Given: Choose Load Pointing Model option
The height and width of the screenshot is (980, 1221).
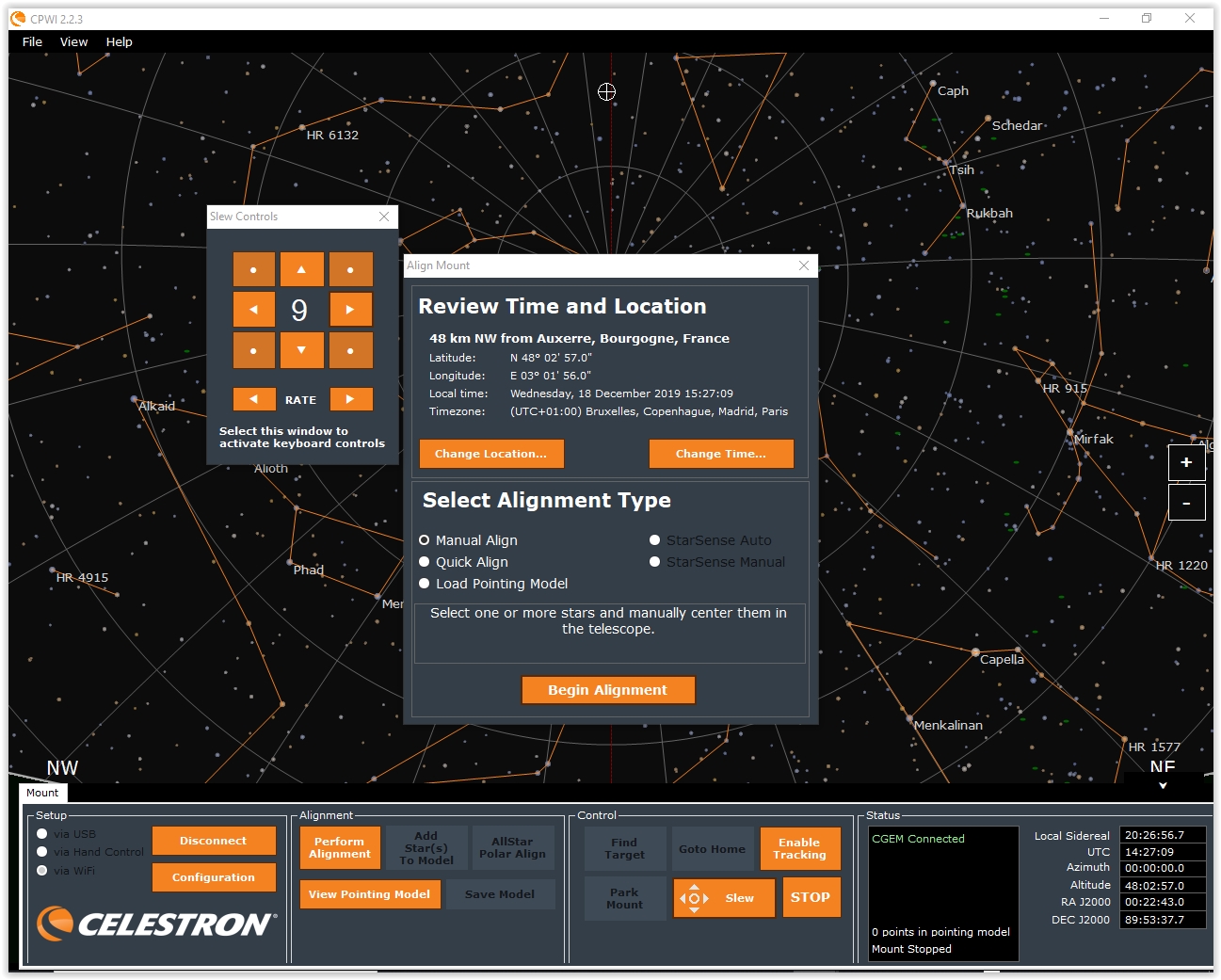Looking at the screenshot, I should (x=425, y=584).
